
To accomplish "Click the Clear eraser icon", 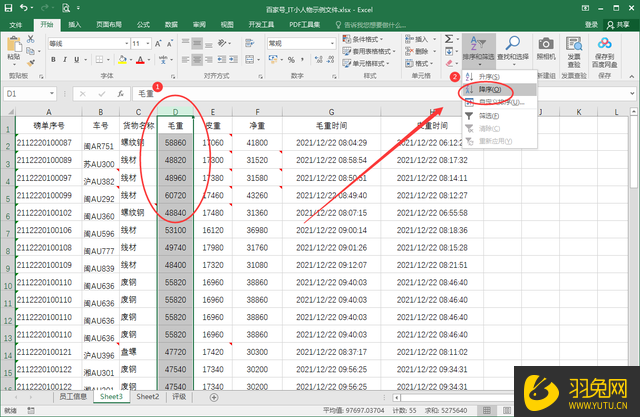I will point(449,64).
